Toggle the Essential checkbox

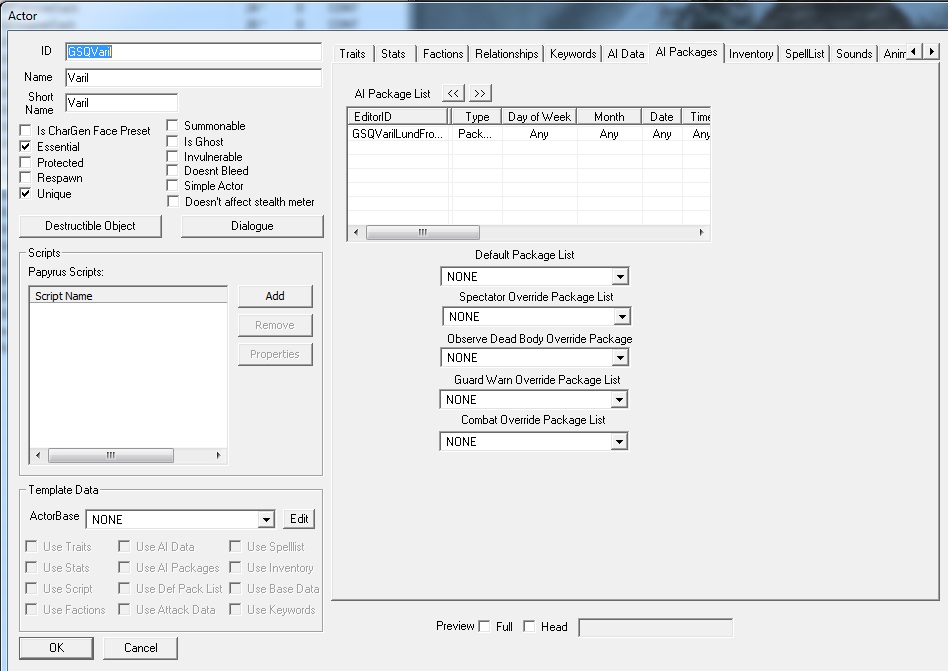coord(26,147)
